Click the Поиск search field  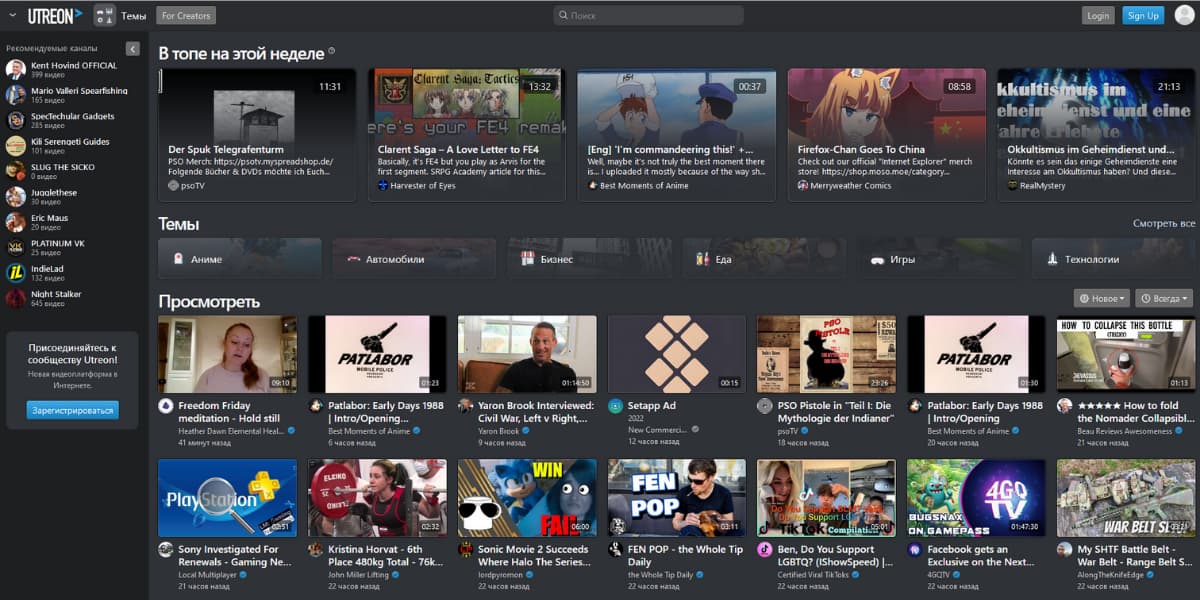(x=650, y=15)
